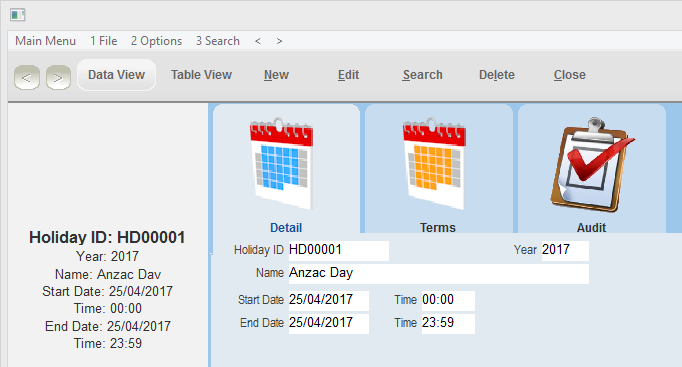682x367 pixels.
Task: Click the menu bar left arrow
Action: (258, 41)
